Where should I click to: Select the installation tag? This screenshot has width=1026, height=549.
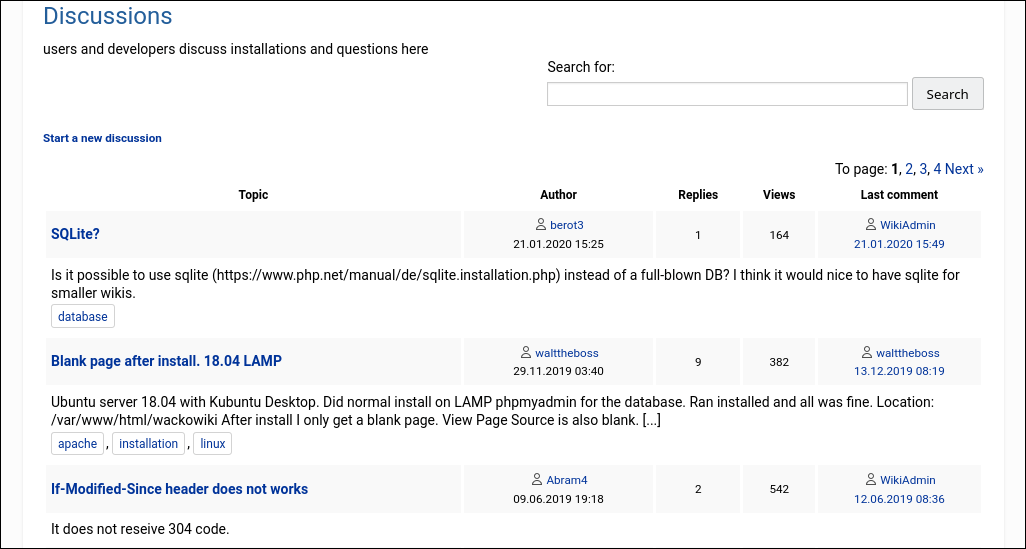pos(148,444)
